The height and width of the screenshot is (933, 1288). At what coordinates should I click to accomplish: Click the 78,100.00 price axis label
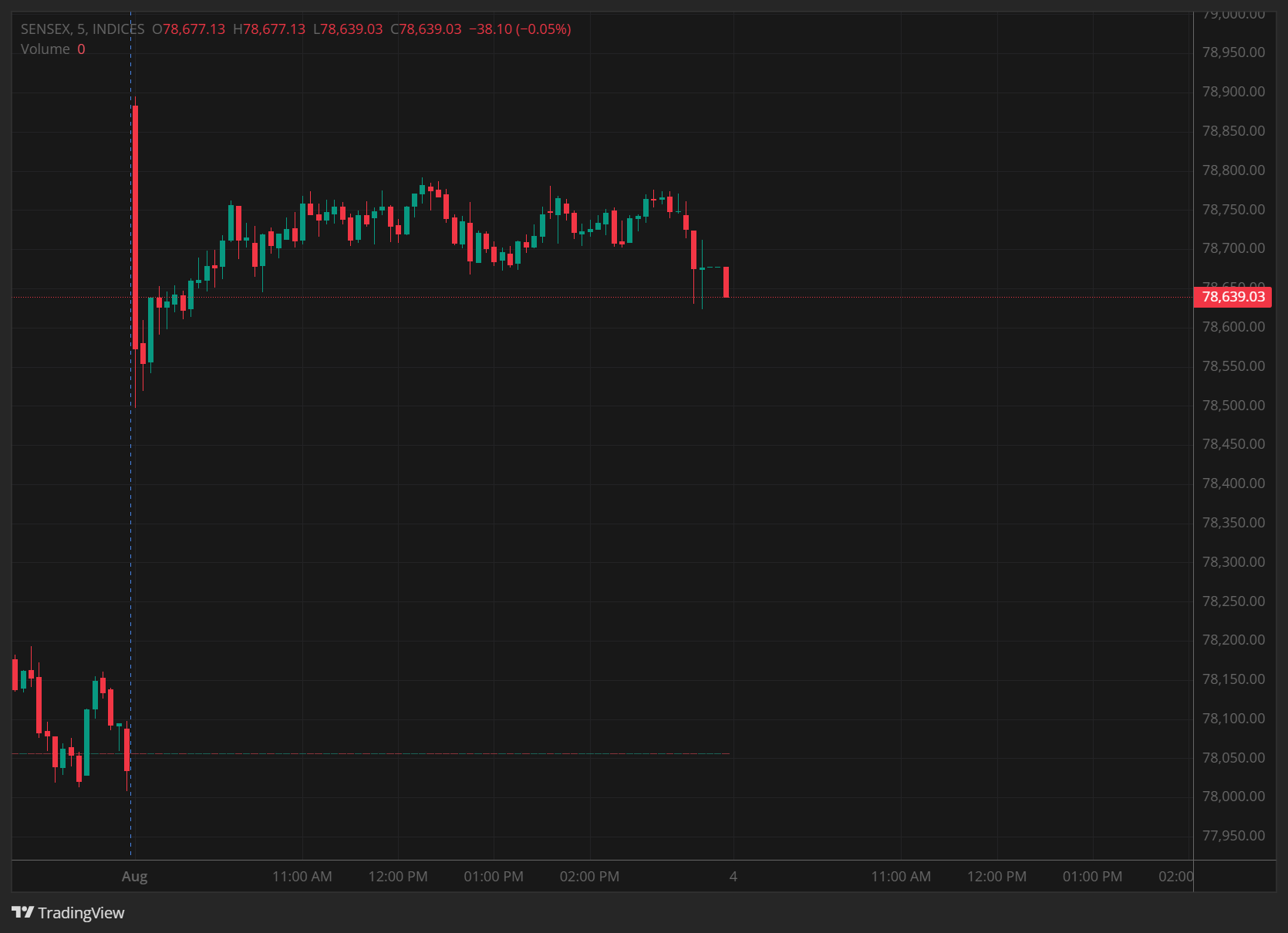(x=1233, y=719)
